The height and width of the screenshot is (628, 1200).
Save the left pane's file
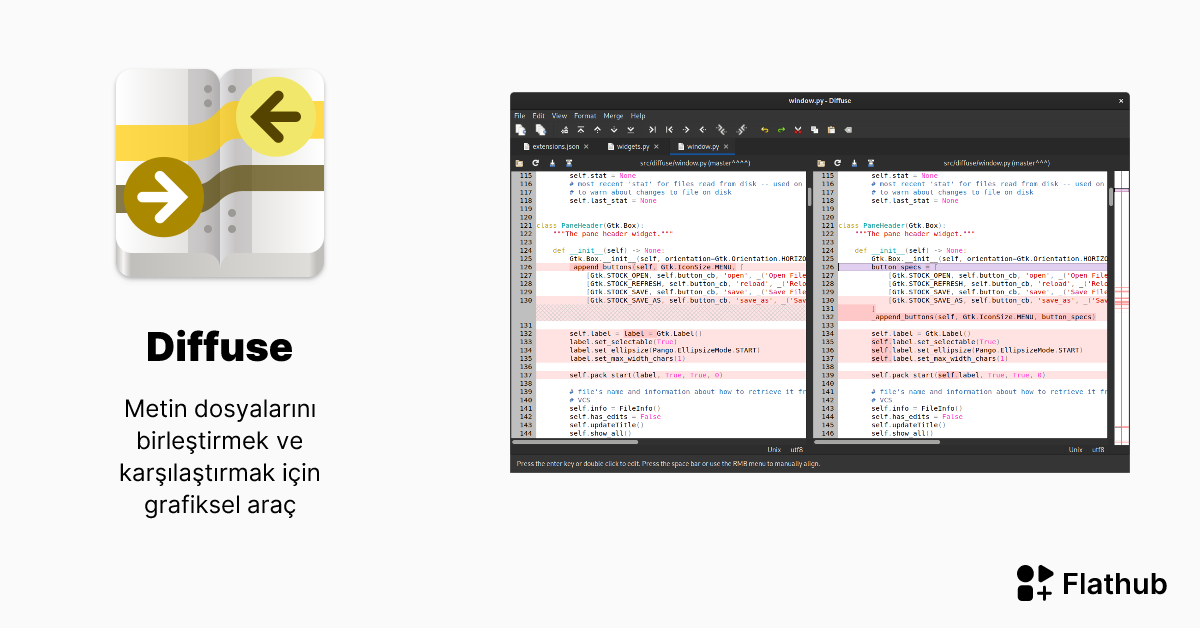point(551,163)
